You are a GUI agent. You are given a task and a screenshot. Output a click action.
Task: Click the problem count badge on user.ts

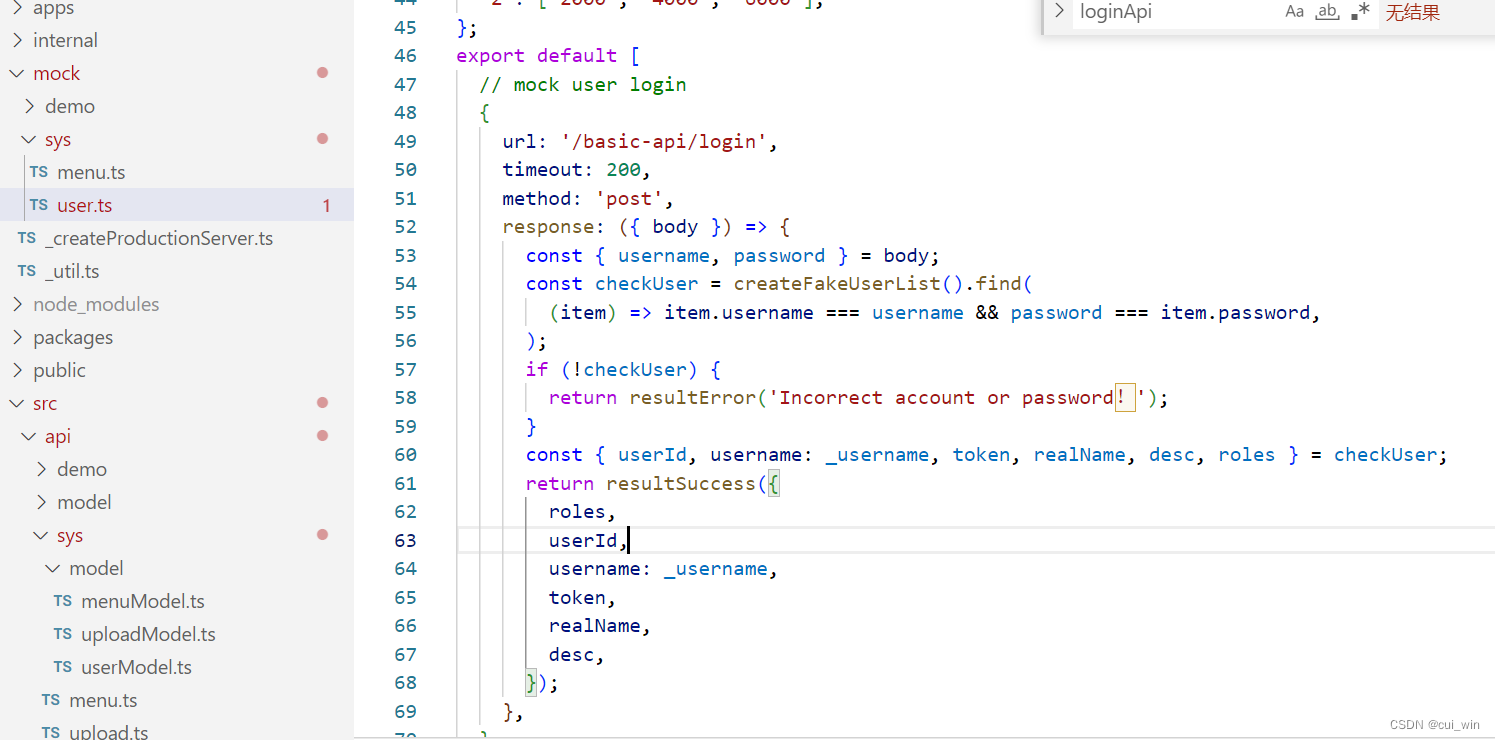pos(326,206)
